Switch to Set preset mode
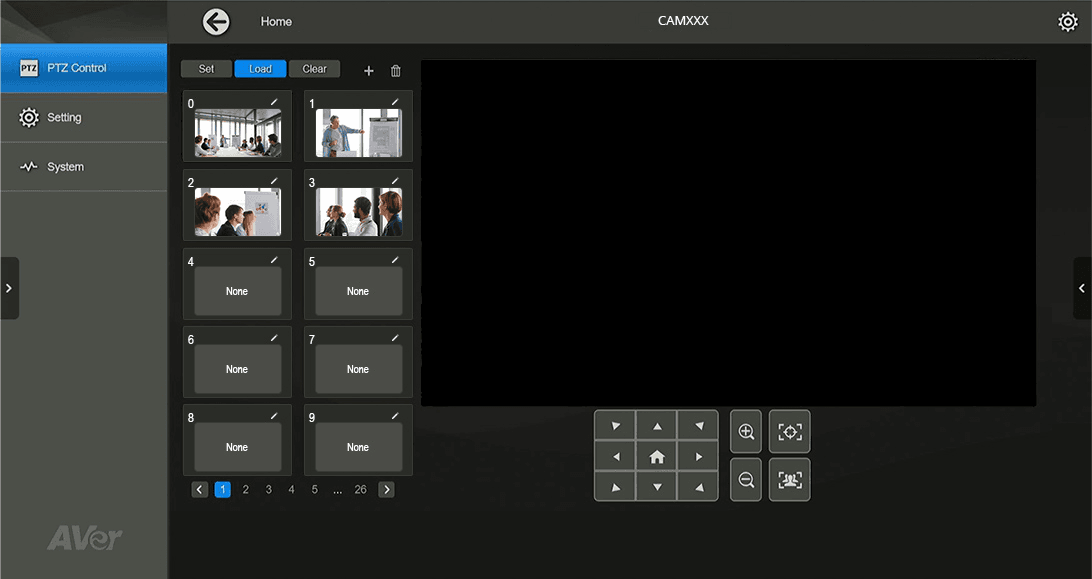The width and height of the screenshot is (1092, 579). pos(206,69)
